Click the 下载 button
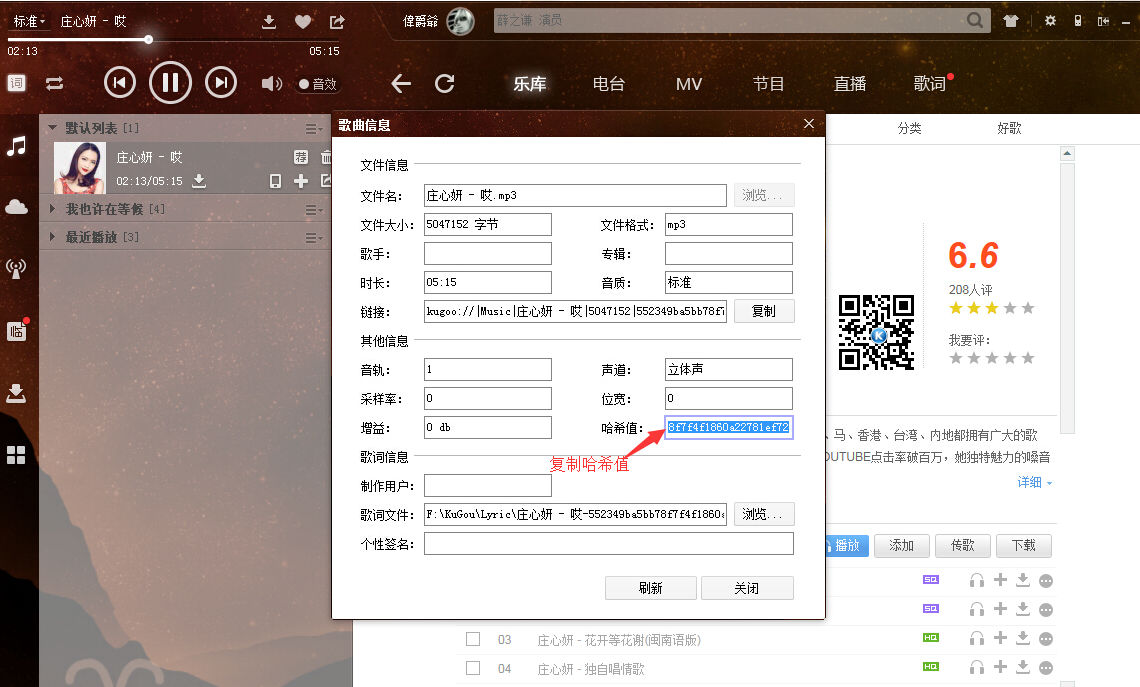 click(x=1024, y=545)
